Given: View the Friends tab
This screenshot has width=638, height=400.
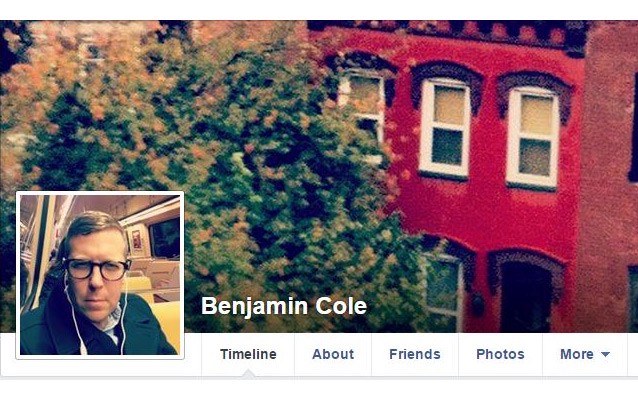Looking at the screenshot, I should tap(415, 354).
